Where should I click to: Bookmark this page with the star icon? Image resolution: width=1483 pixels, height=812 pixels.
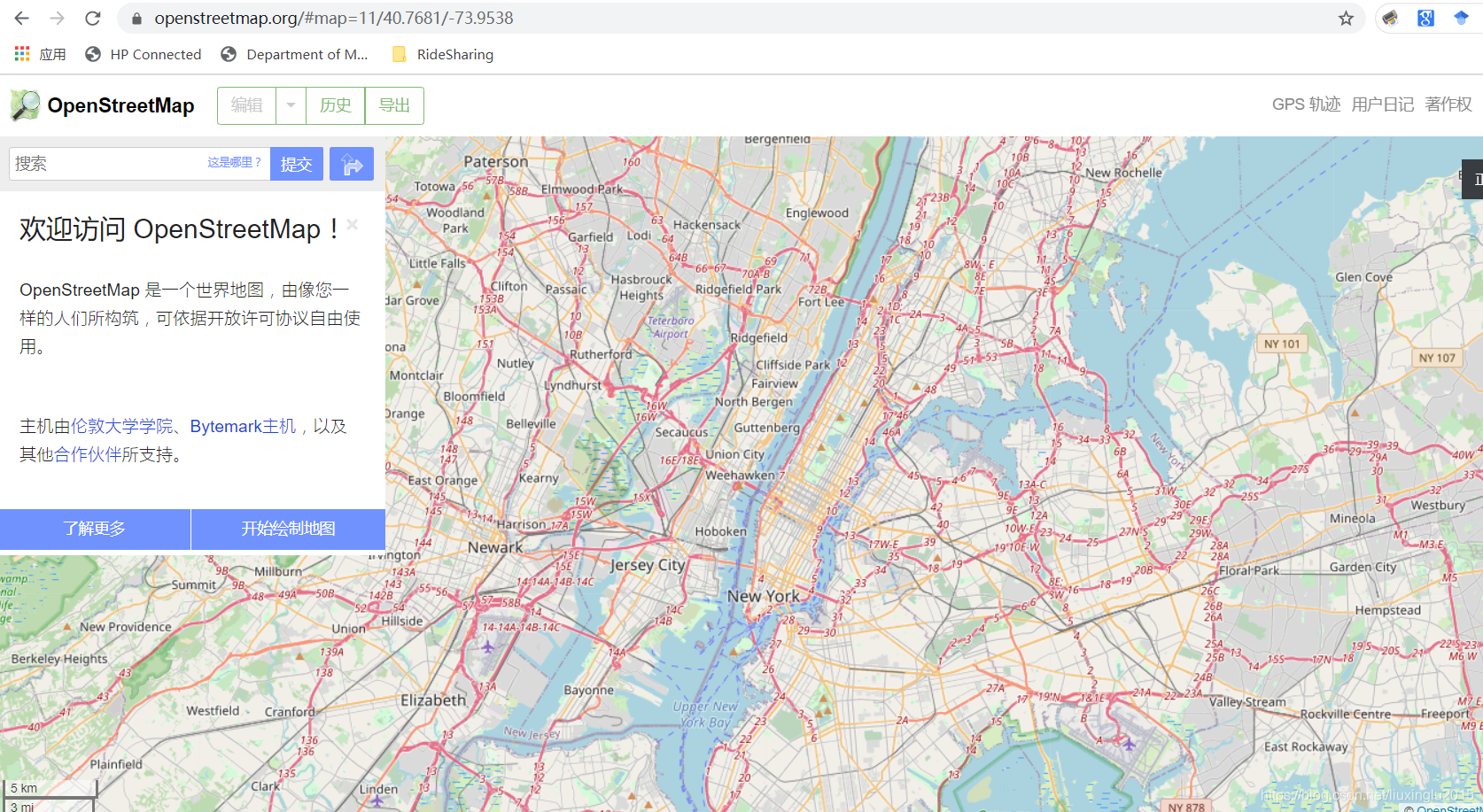(1347, 18)
